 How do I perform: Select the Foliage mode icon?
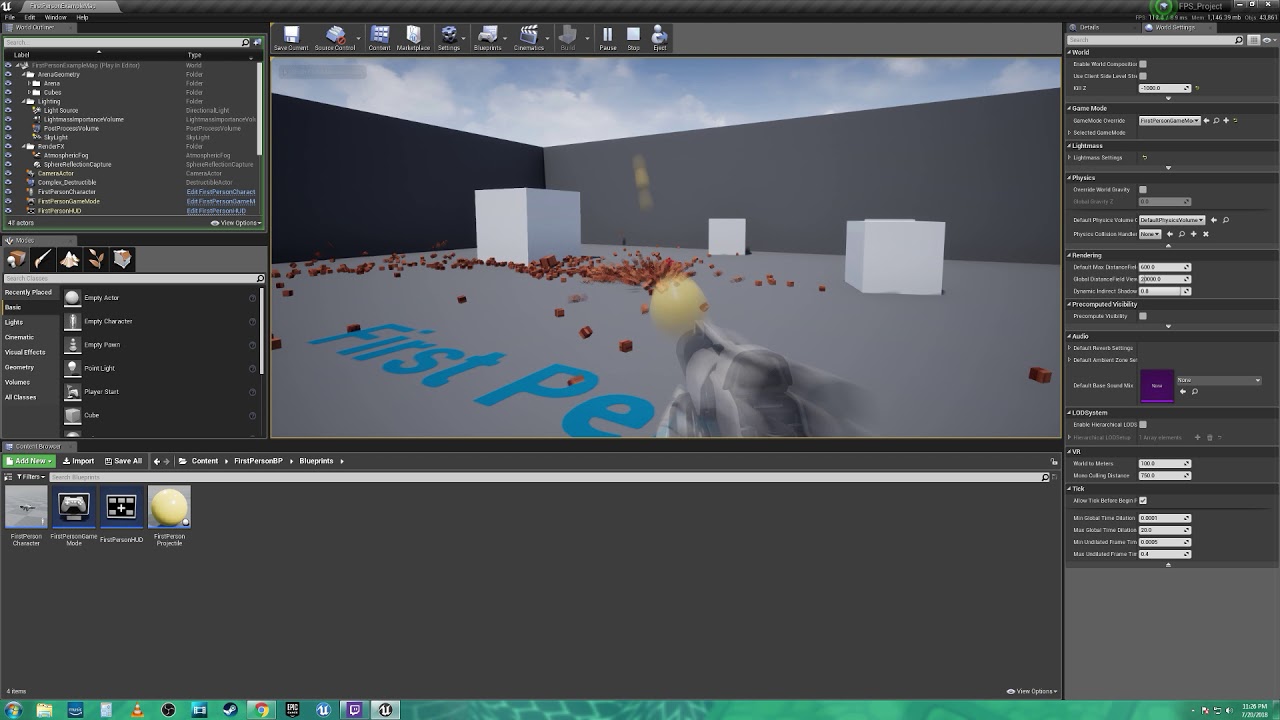point(96,260)
